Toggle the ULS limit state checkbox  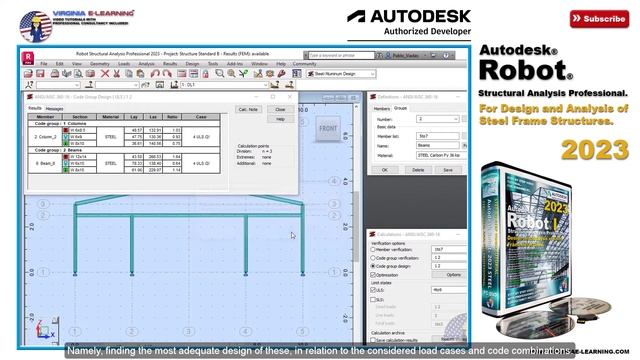(x=373, y=290)
